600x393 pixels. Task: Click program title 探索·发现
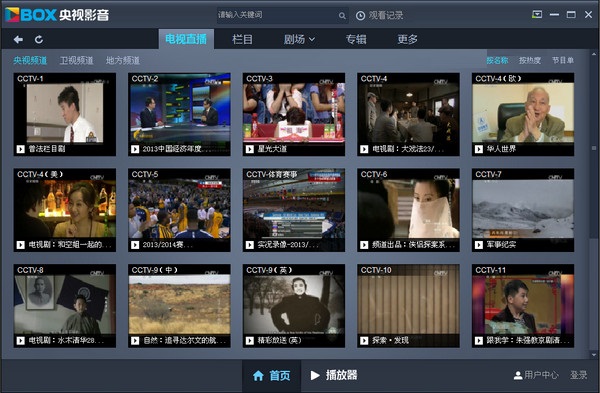pyautogui.click(x=390, y=341)
